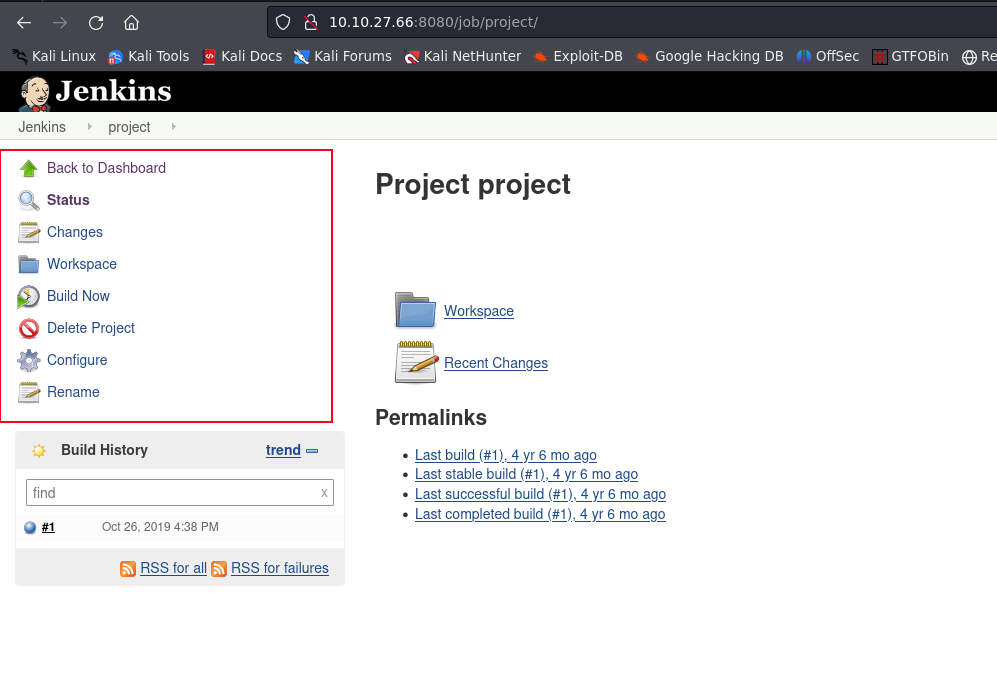The width and height of the screenshot is (997, 690).
Task: Expand the dropdown arrow after project breadcrumb
Action: tap(173, 127)
